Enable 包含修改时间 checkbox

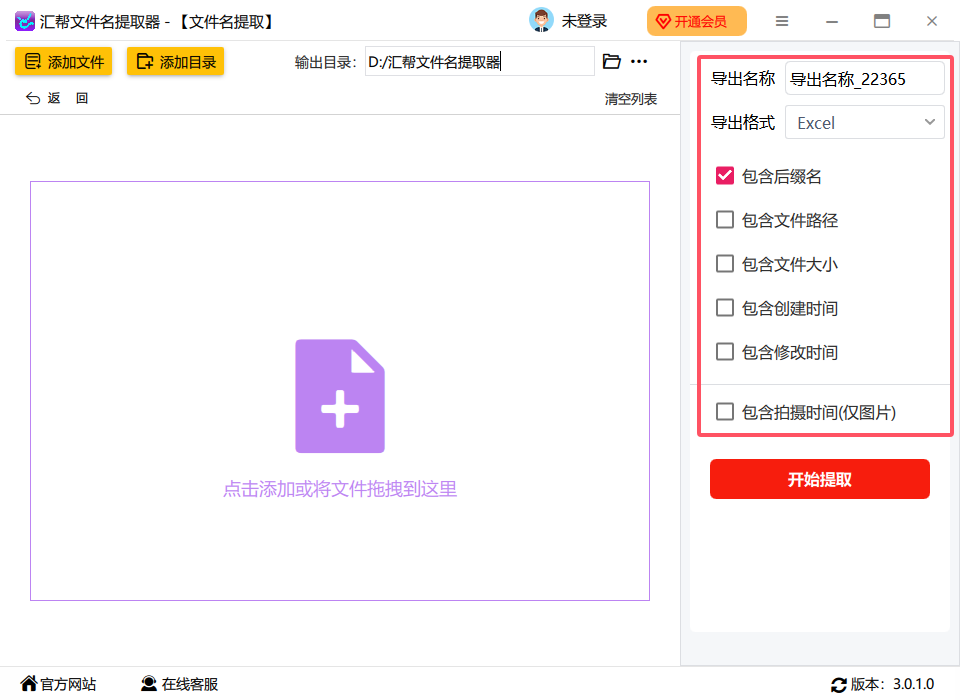[x=725, y=352]
